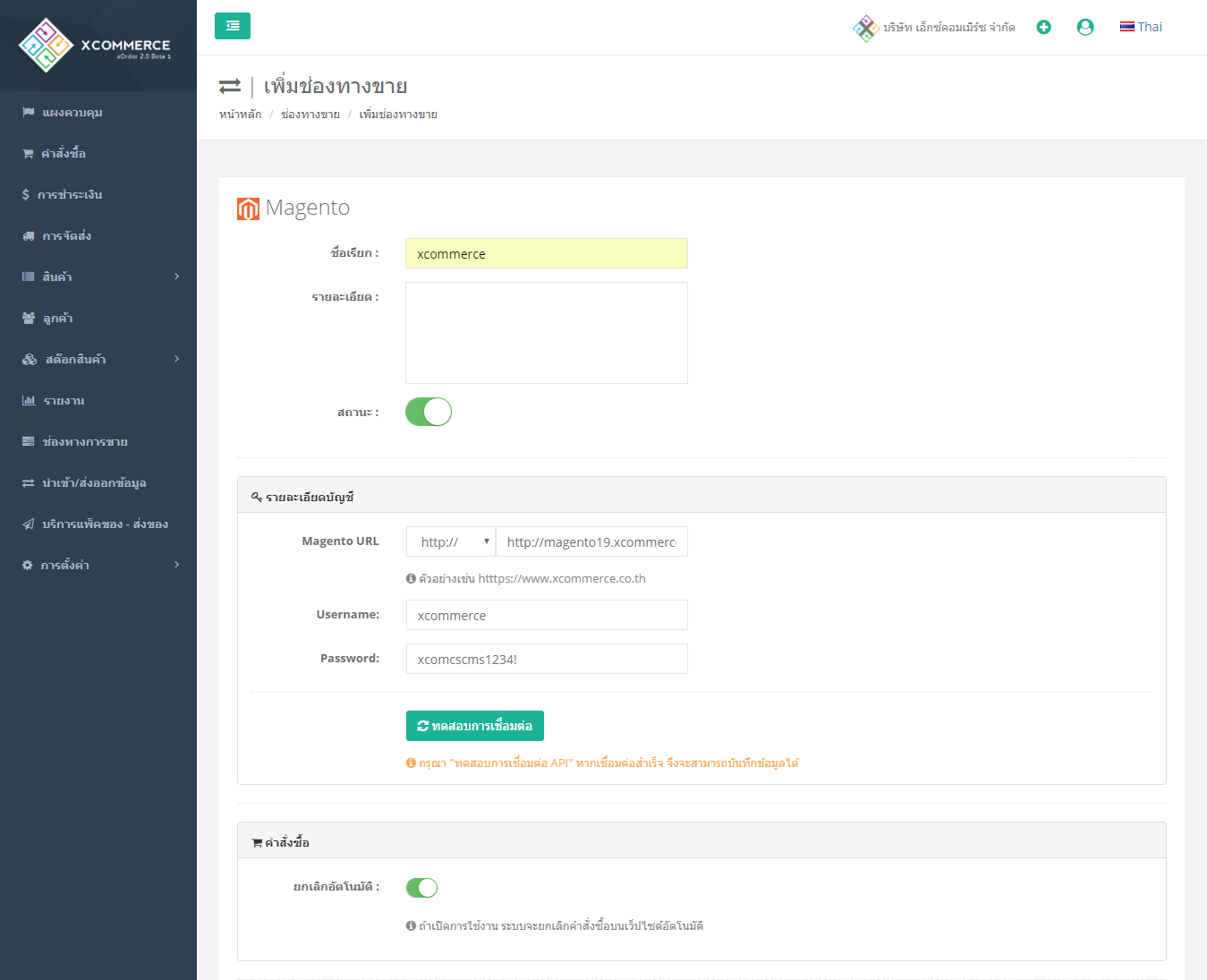Click the Magento URL input field
This screenshot has height=980, width=1207.
592,541
